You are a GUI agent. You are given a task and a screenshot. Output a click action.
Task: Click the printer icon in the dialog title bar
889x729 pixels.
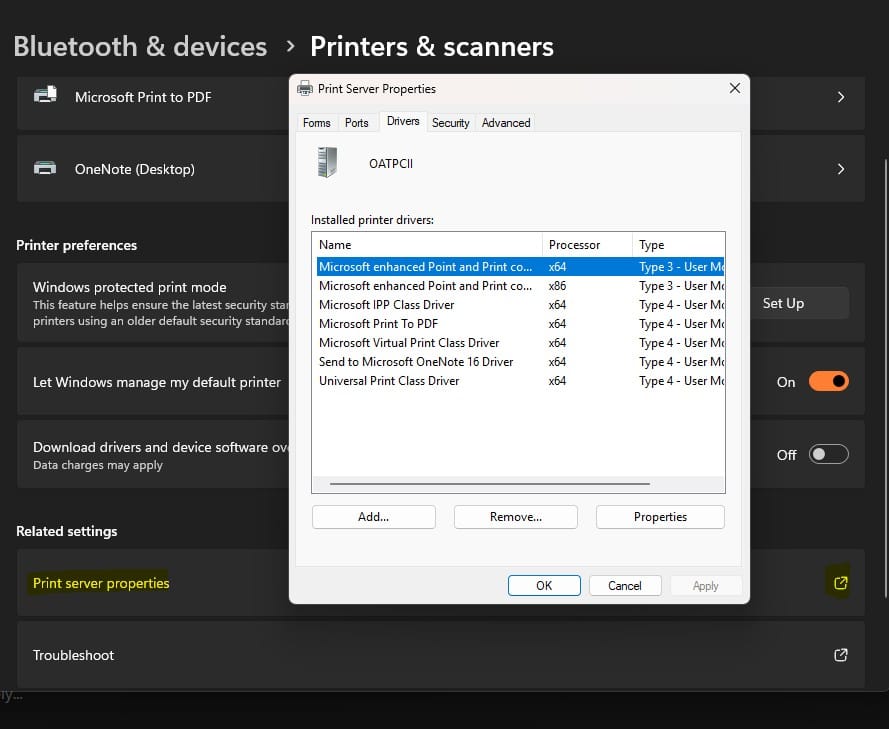(305, 88)
